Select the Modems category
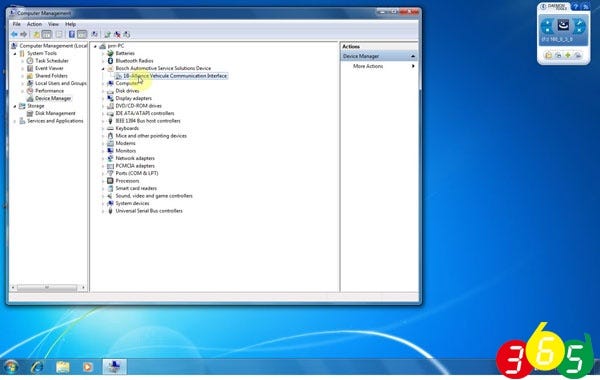Viewport: 600px width, 380px height. pos(126,143)
